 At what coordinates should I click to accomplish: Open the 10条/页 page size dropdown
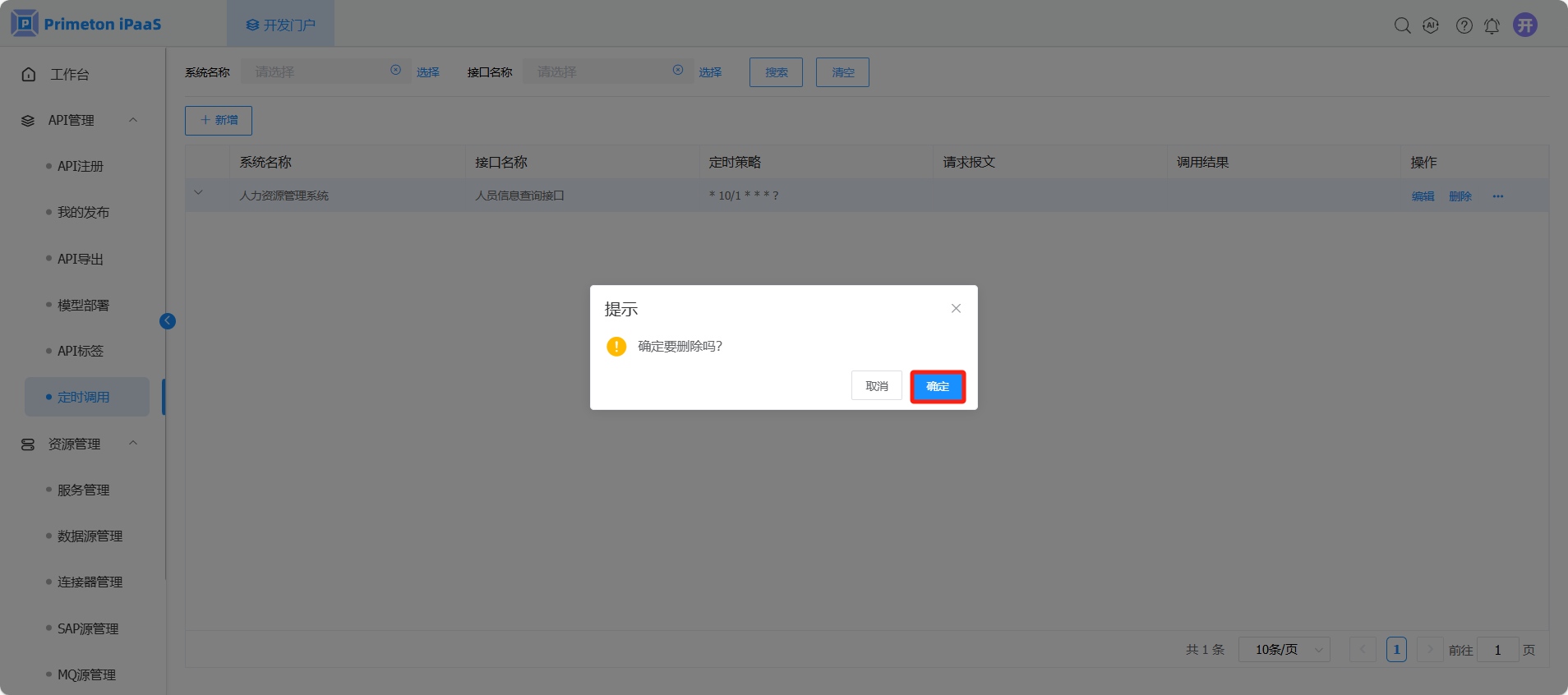pos(1284,650)
